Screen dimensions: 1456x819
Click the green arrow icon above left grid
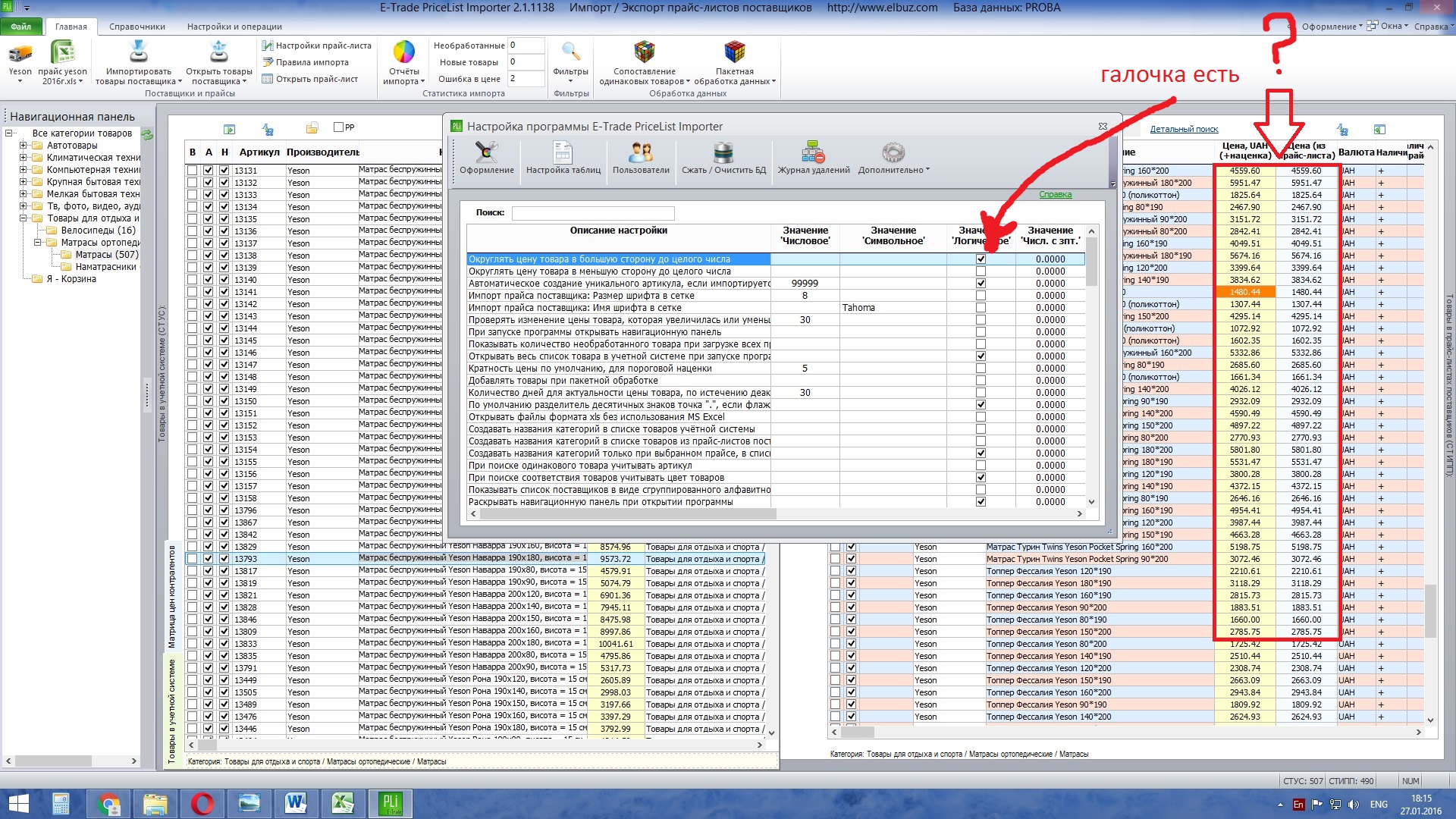[x=230, y=129]
